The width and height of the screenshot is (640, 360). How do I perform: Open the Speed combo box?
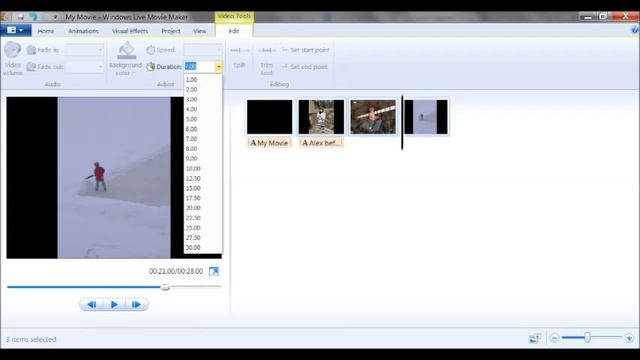click(x=203, y=50)
